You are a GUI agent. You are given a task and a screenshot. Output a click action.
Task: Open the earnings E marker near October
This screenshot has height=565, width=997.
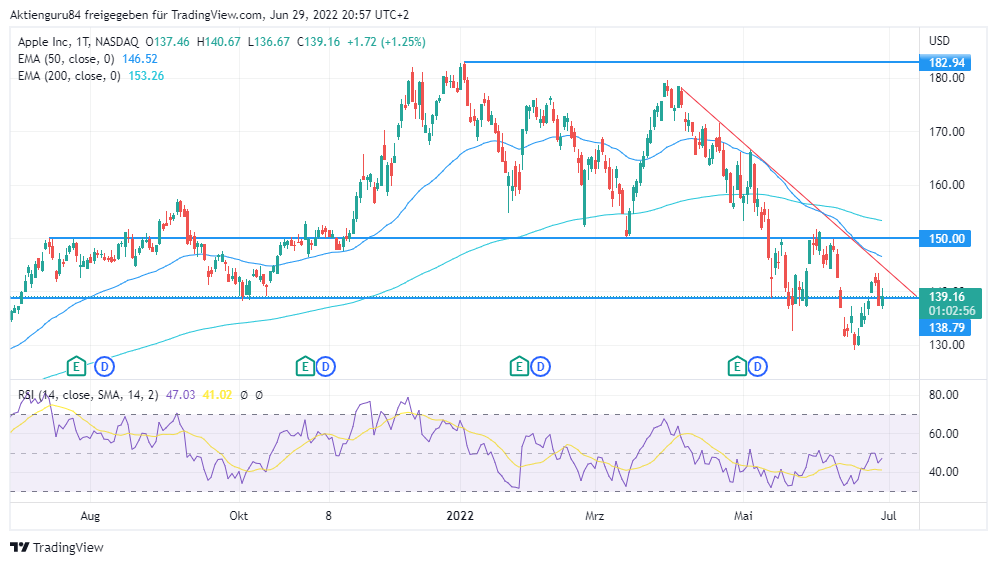[x=305, y=366]
